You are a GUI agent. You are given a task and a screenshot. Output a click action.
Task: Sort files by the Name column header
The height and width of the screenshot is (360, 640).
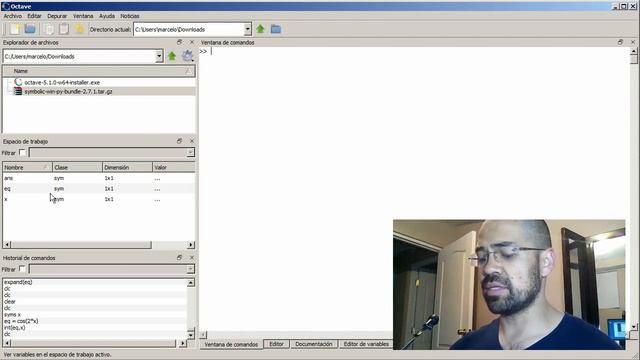(x=99, y=71)
